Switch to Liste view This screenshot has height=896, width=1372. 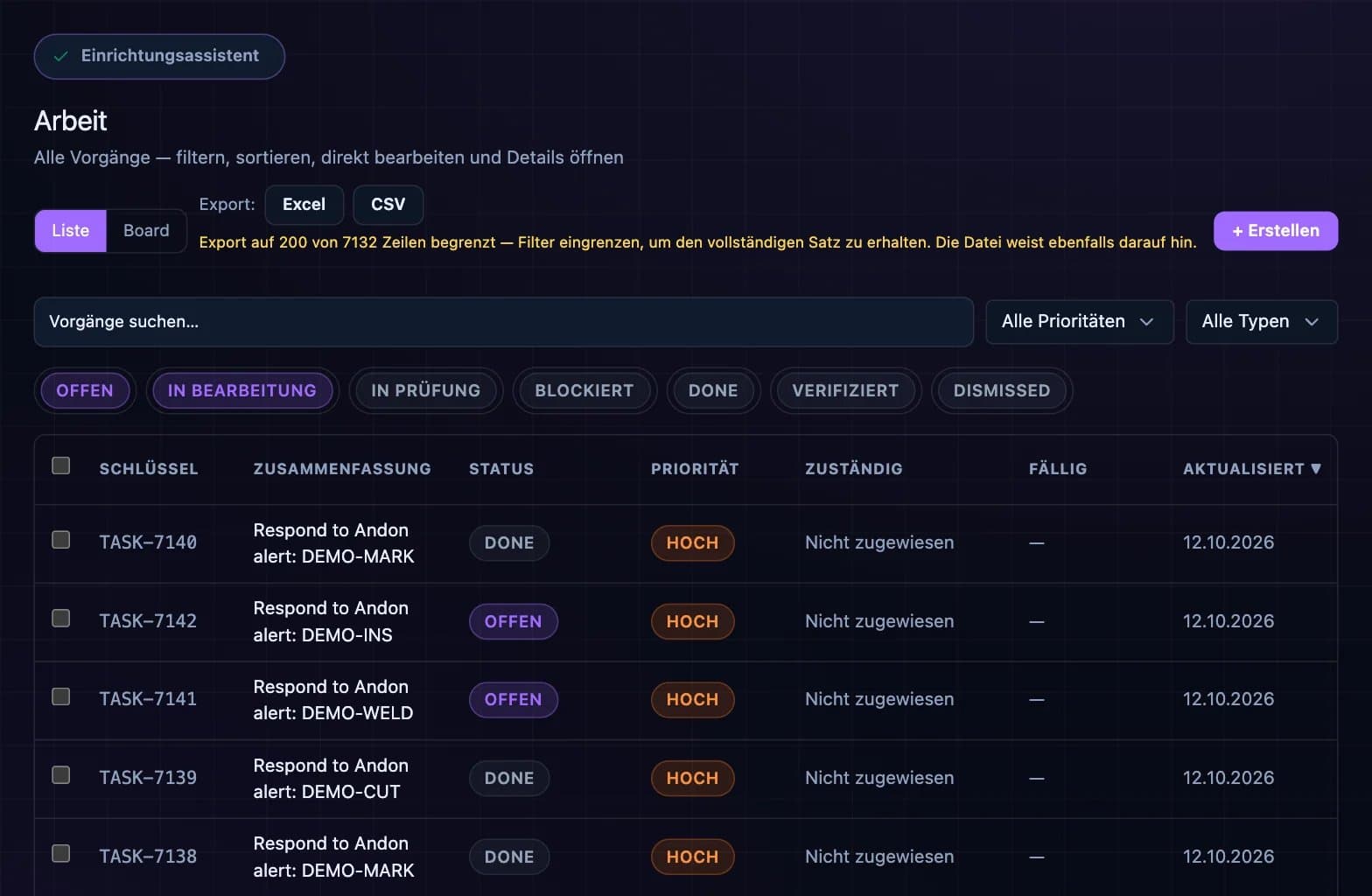coord(70,230)
